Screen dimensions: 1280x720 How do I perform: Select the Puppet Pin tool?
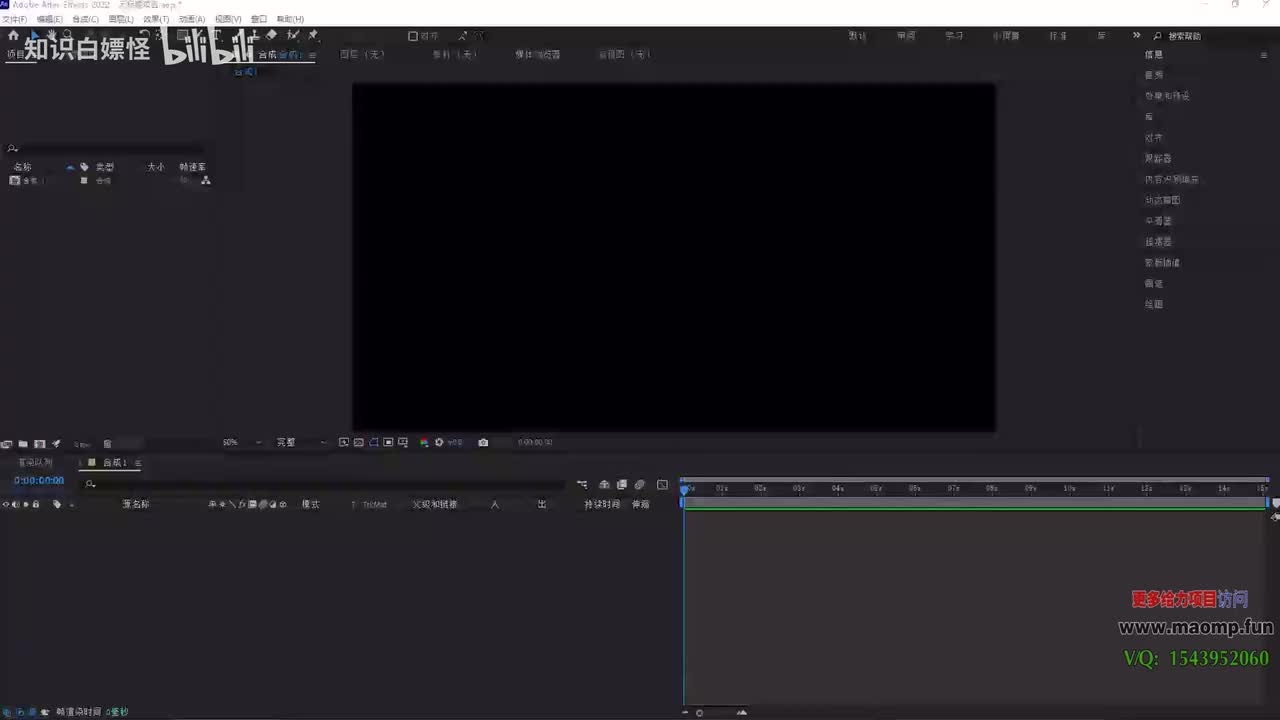click(313, 35)
